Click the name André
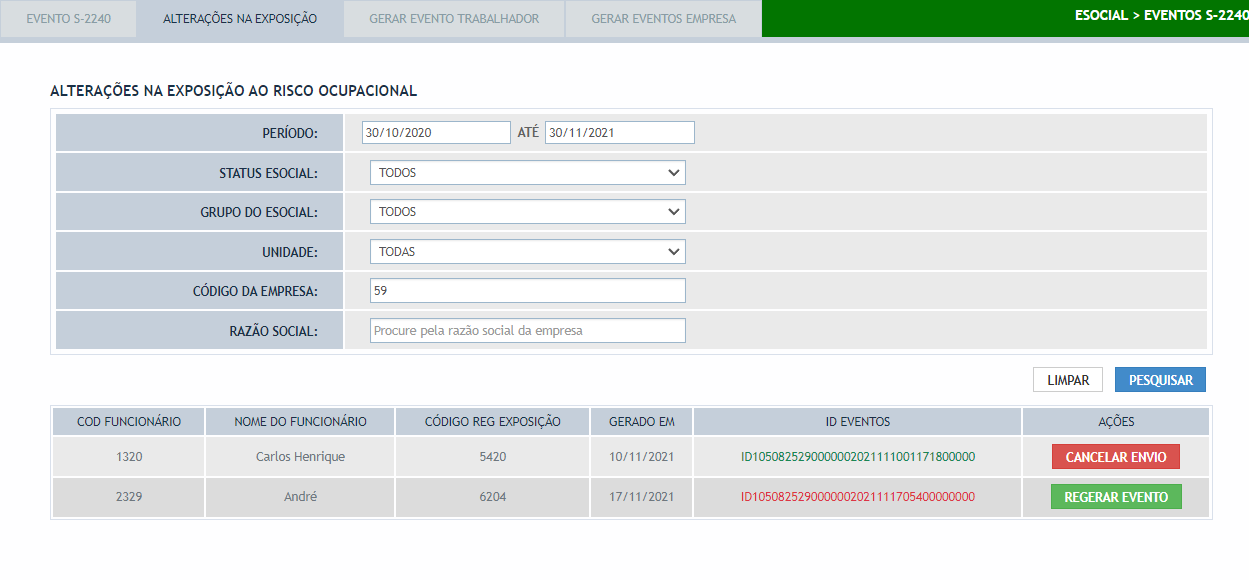 [300, 497]
